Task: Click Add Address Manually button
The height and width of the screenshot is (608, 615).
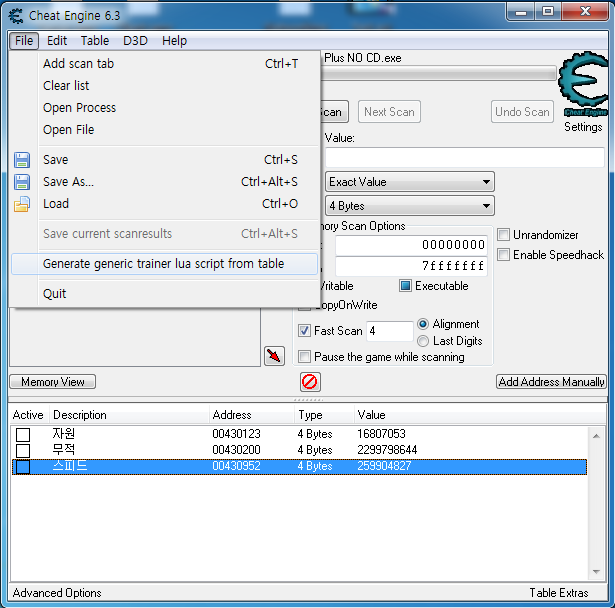Action: (551, 382)
